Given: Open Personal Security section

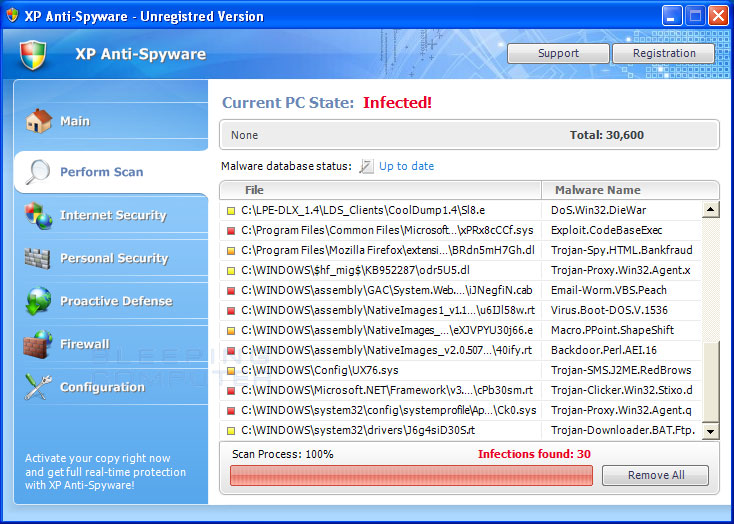Looking at the screenshot, I should (114, 258).
